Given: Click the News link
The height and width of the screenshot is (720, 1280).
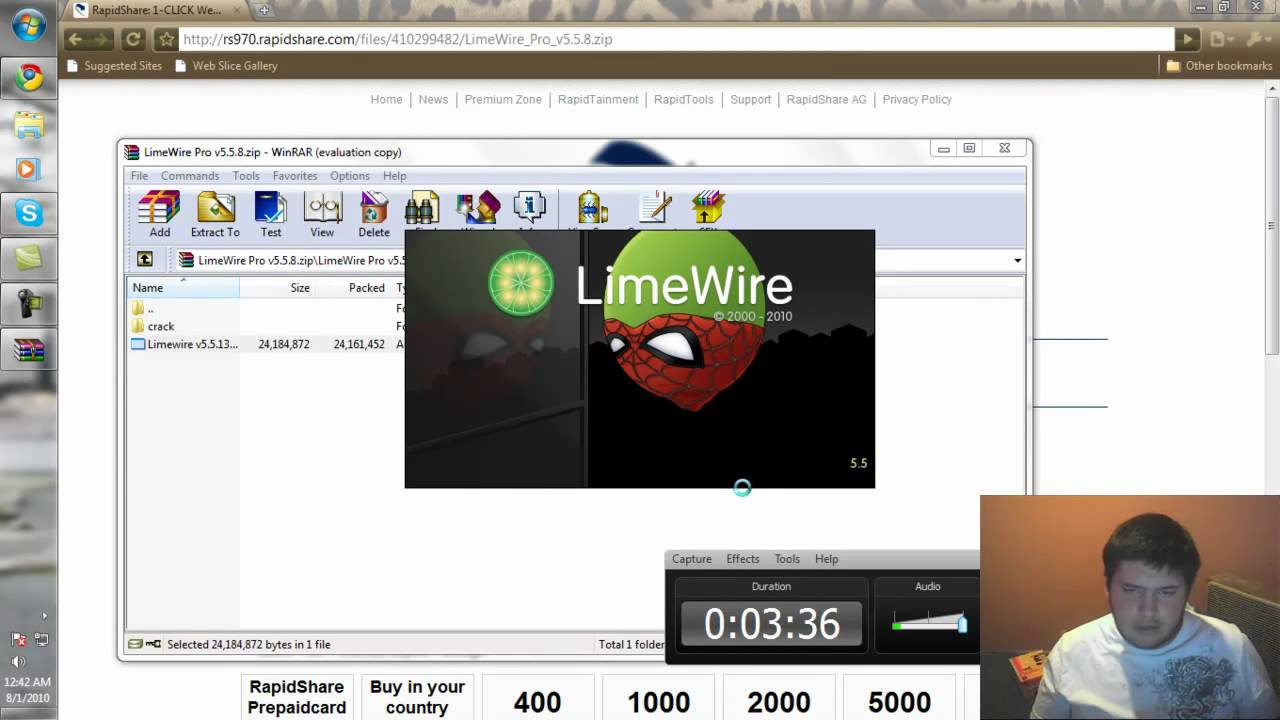Looking at the screenshot, I should click(x=433, y=99).
